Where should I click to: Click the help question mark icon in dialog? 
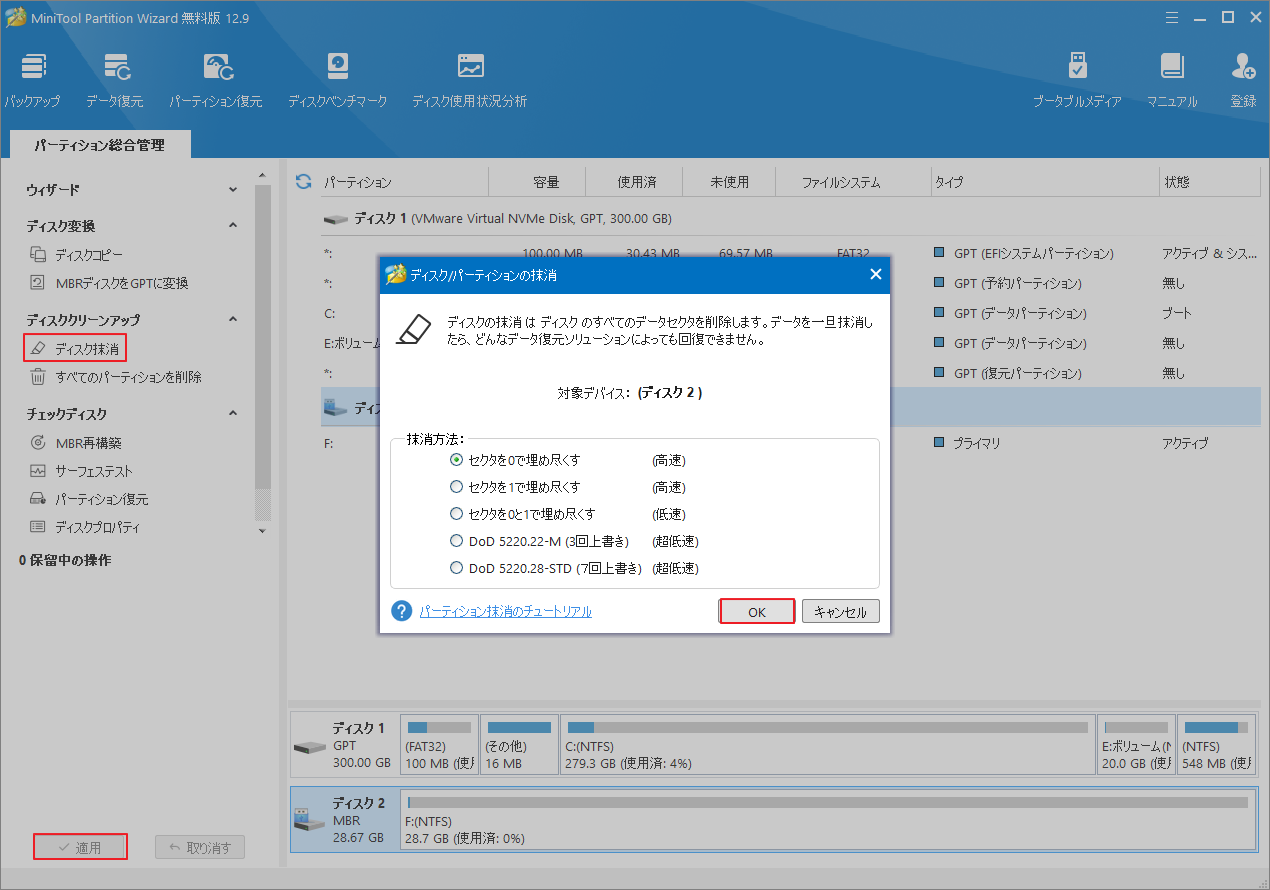tap(402, 611)
